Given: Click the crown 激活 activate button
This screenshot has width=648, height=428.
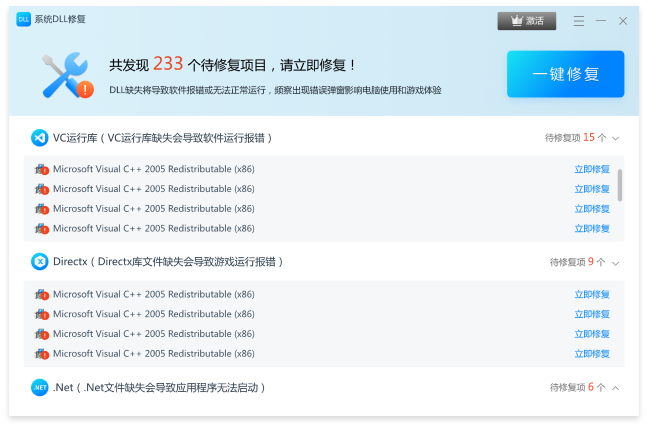Looking at the screenshot, I should coord(526,21).
